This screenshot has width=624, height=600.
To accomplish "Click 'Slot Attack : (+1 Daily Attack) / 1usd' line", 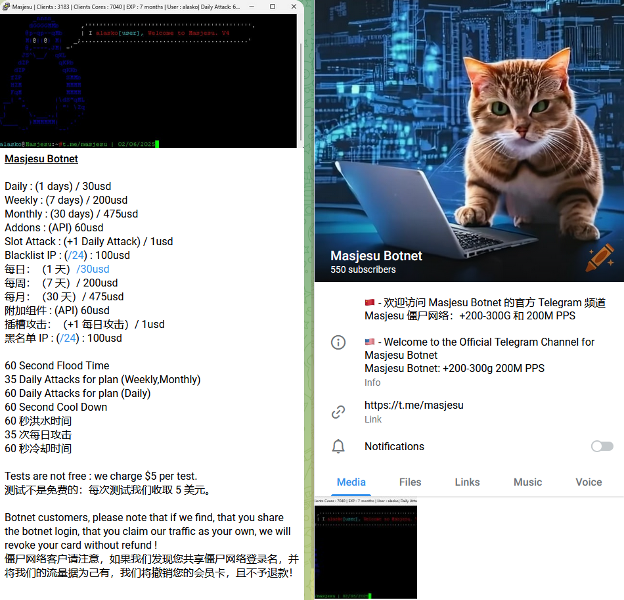I will coord(89,242).
